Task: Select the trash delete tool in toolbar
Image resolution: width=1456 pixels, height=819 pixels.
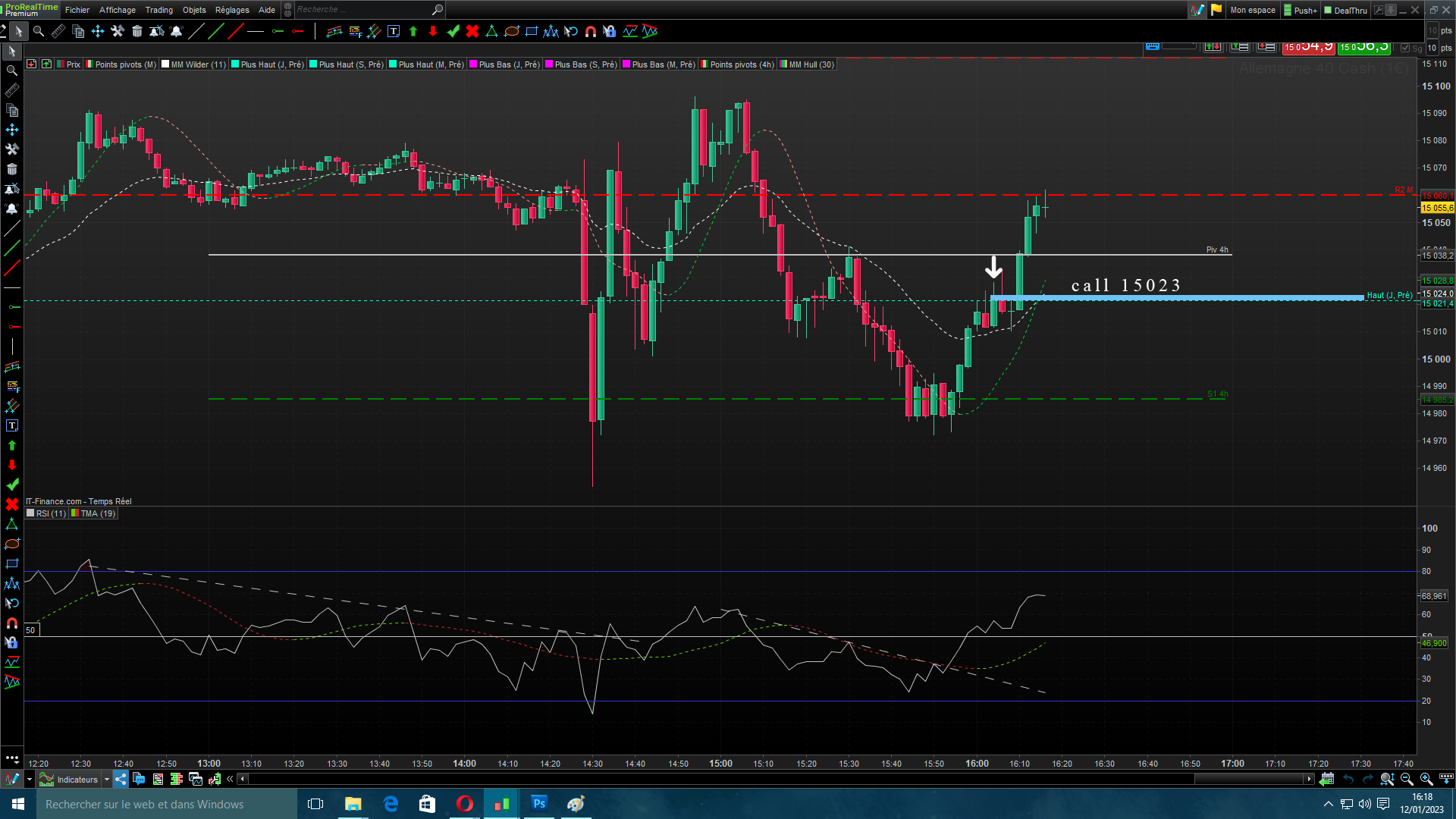Action: click(x=137, y=31)
